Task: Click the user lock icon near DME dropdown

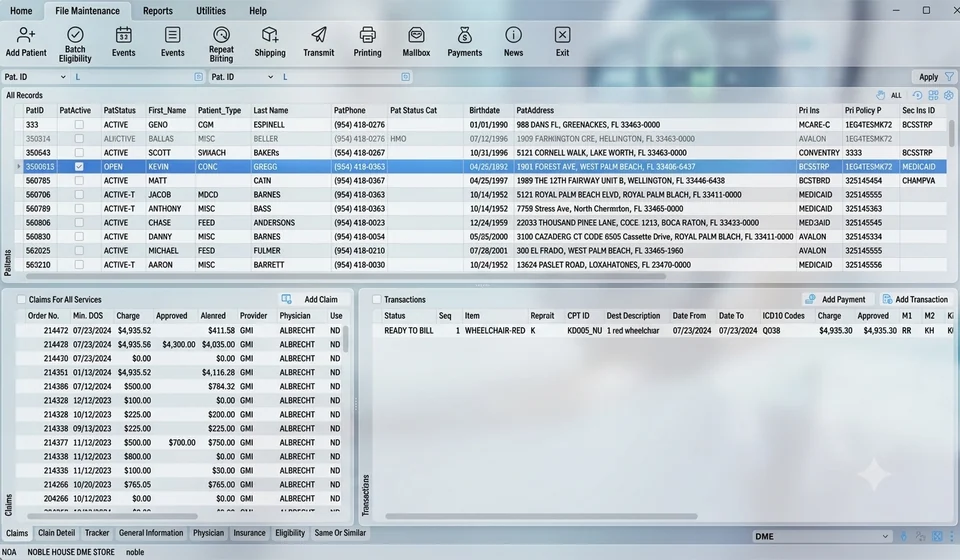Action: tap(920, 536)
